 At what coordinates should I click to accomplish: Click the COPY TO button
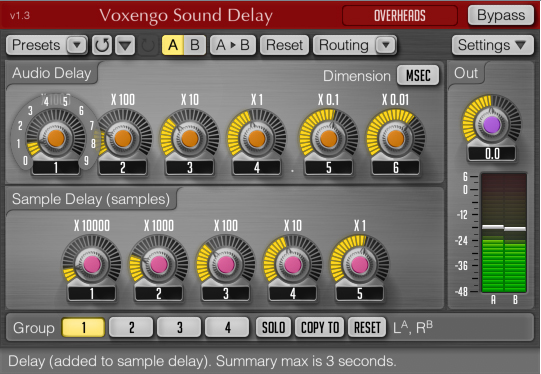pyautogui.click(x=320, y=327)
